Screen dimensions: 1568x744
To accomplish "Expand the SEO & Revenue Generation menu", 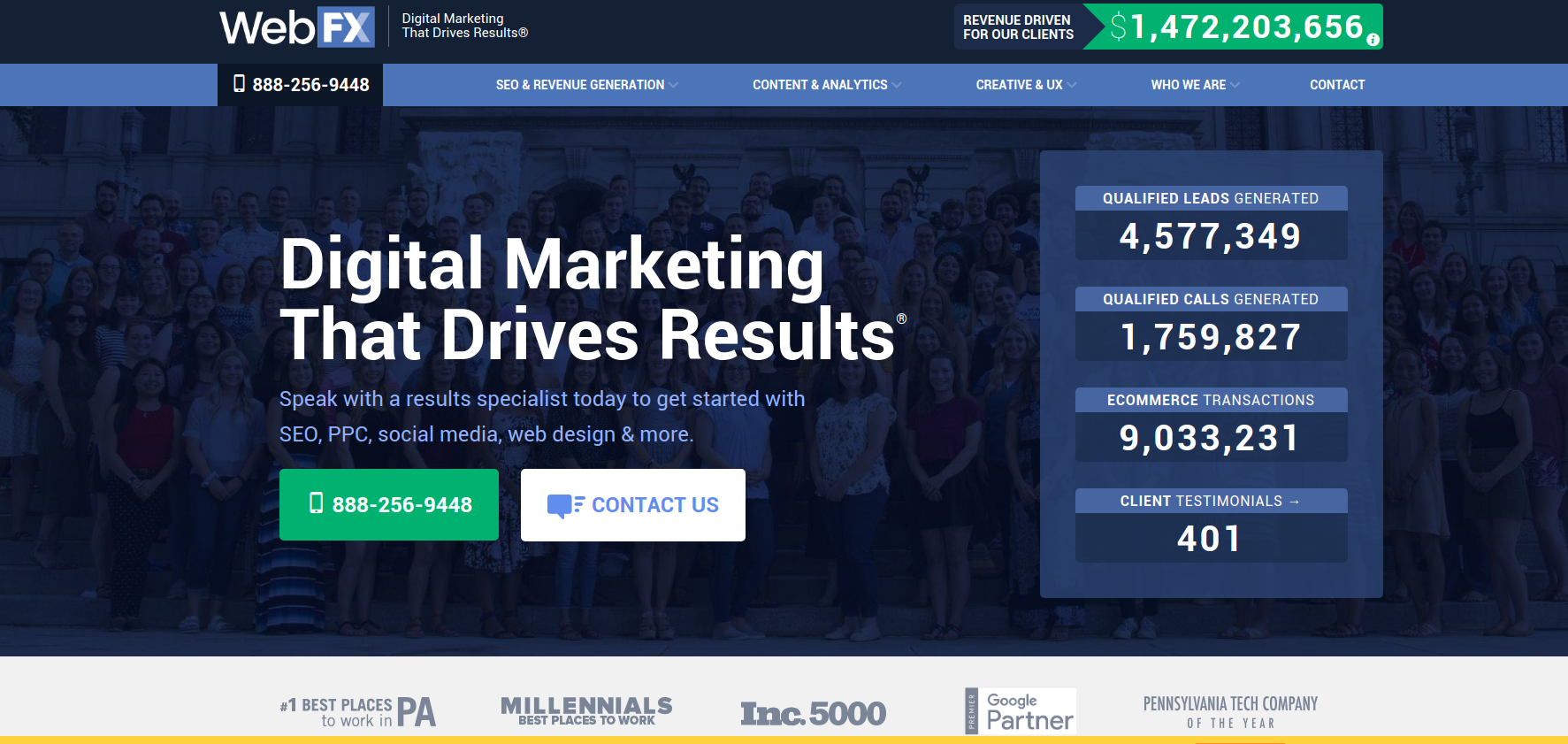I will (586, 85).
